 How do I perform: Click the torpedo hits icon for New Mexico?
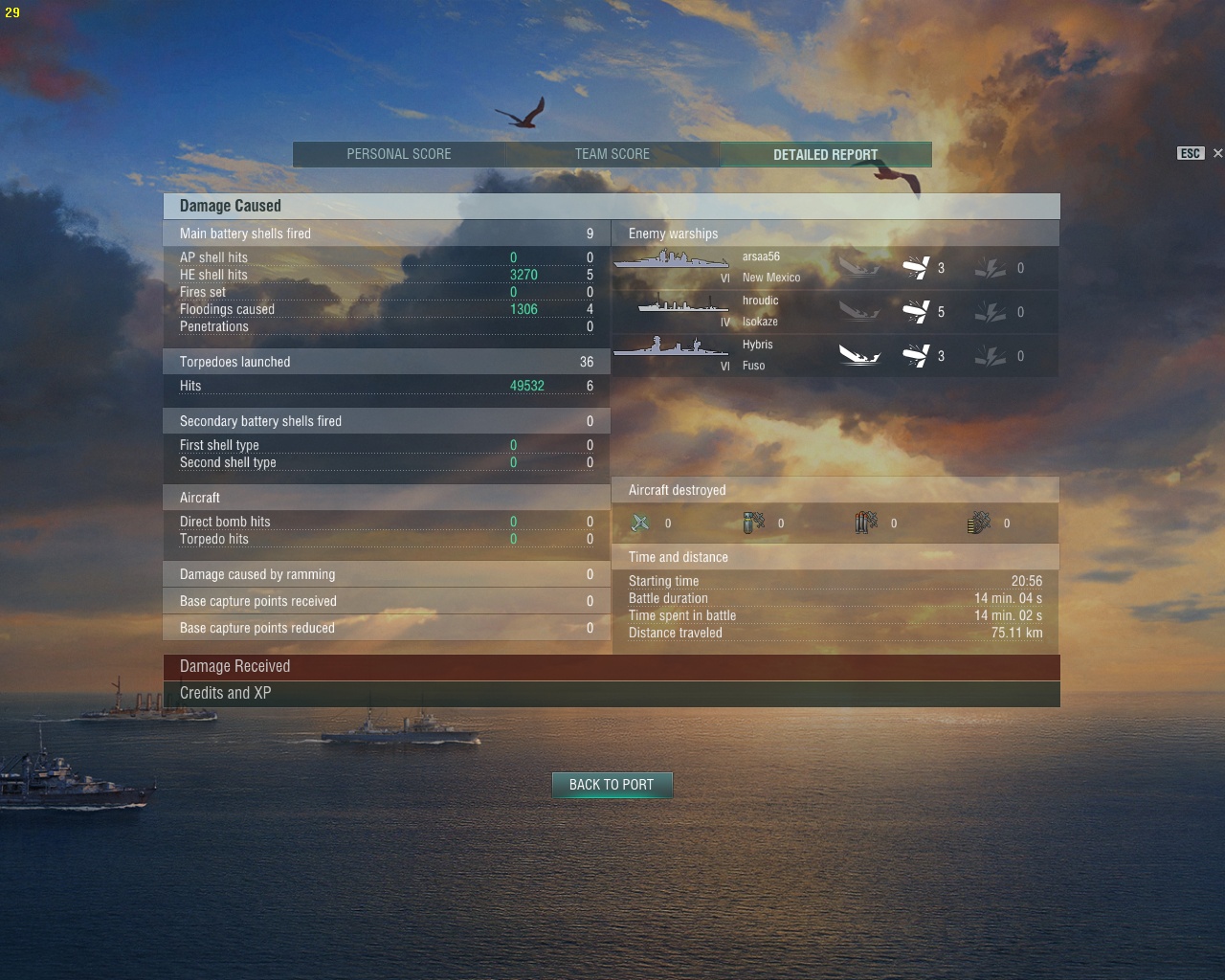point(916,268)
